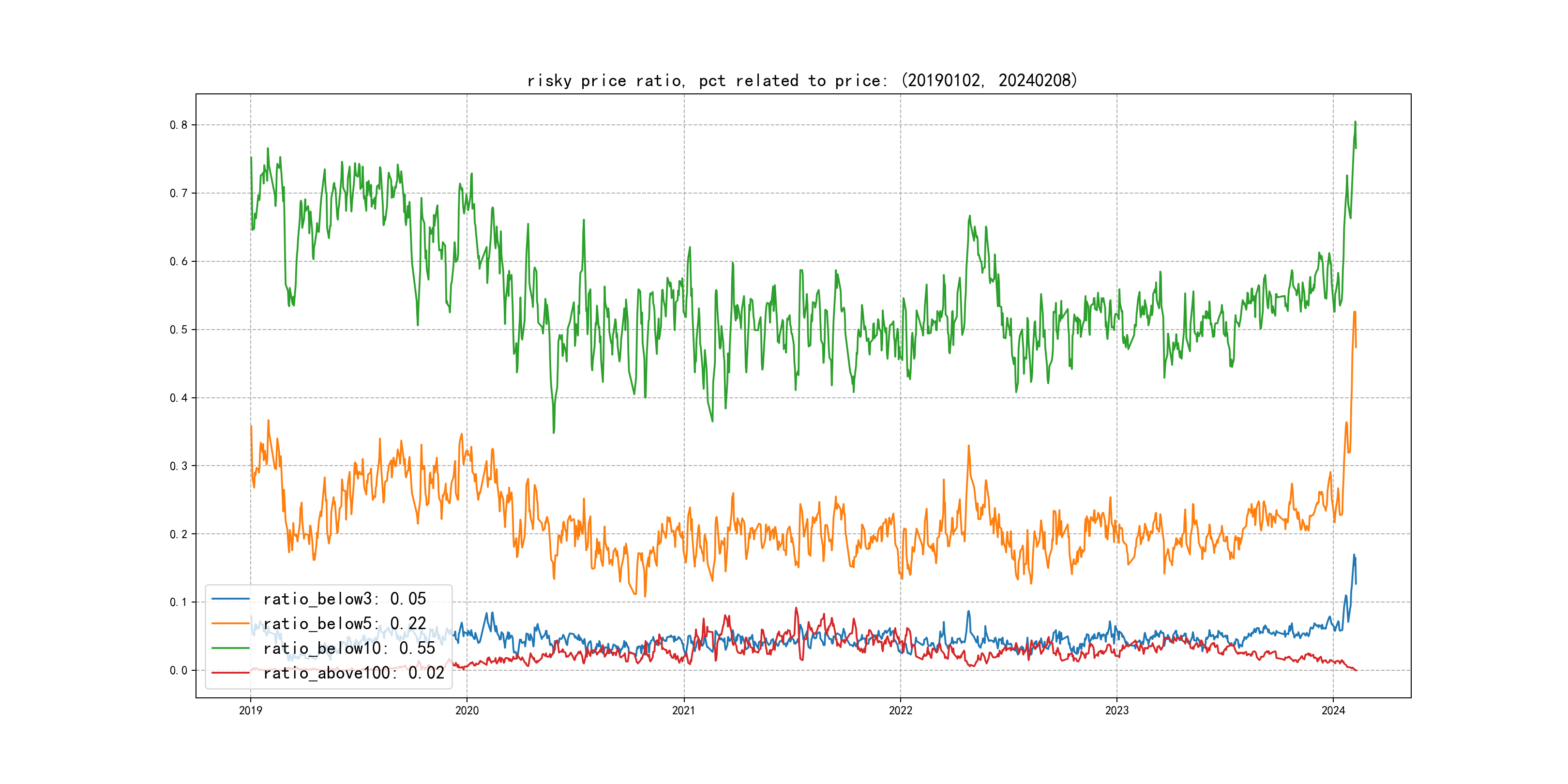Viewport: 1568px width, 784px height.
Task: Click the orange ratio_below5 legend line
Action: pyautogui.click(x=230, y=623)
